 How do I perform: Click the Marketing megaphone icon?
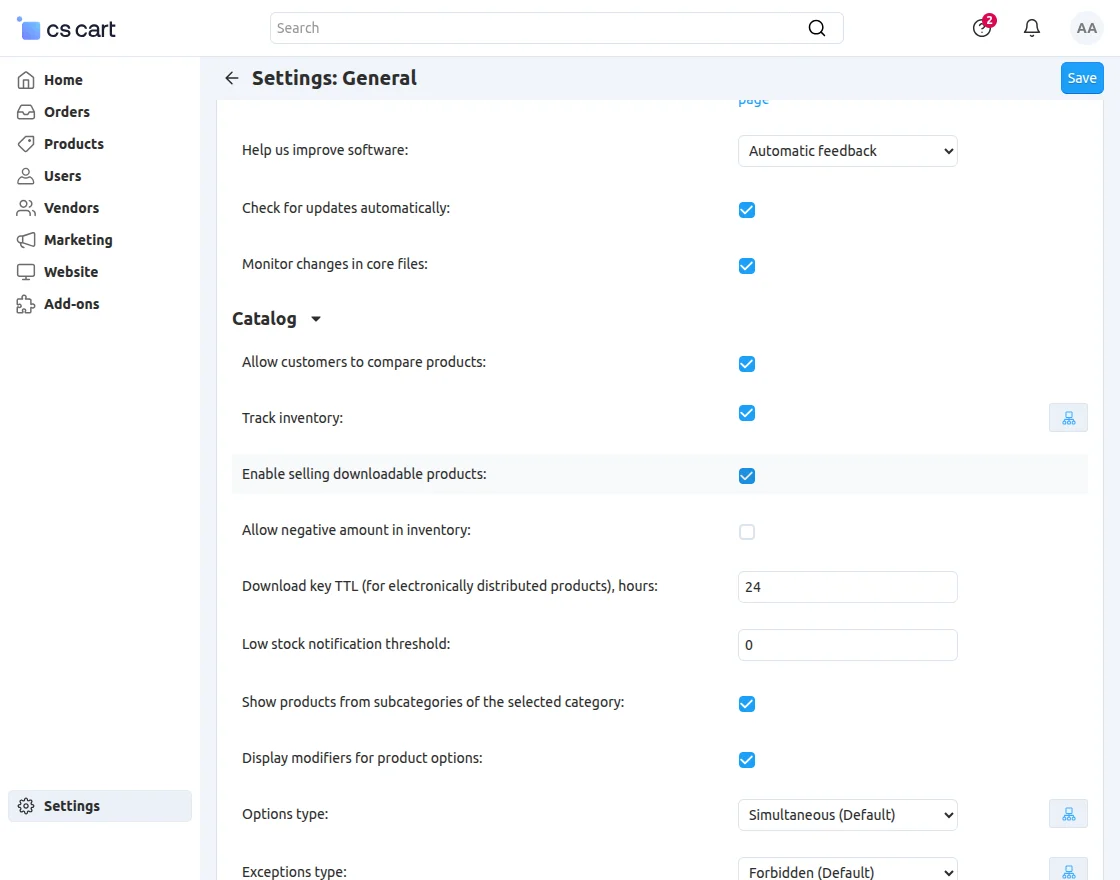click(x=24, y=239)
